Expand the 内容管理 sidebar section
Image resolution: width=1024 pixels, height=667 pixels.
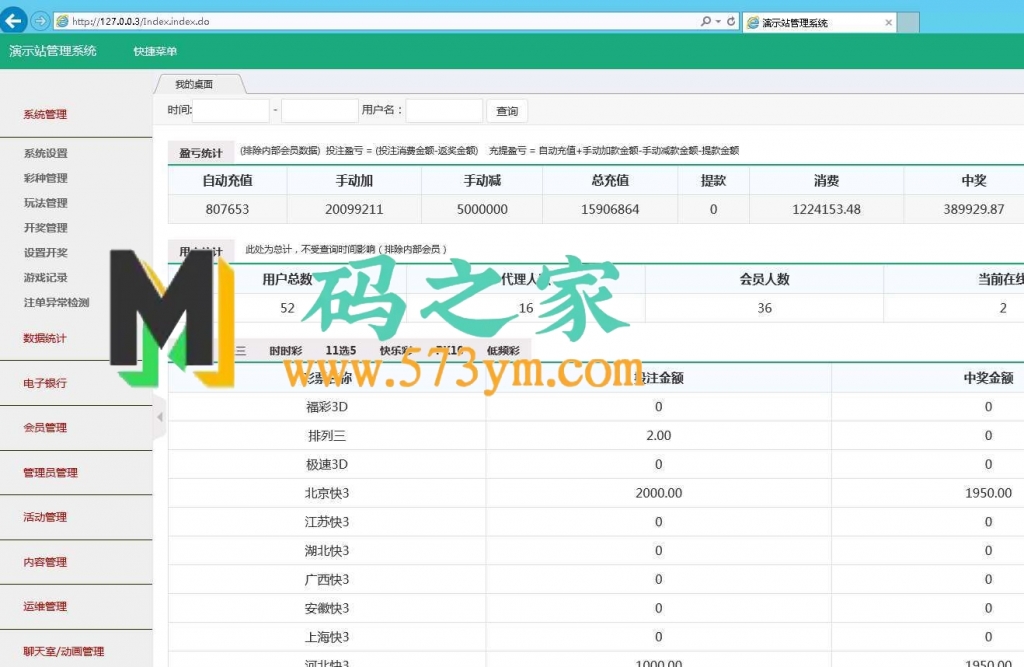(44, 562)
